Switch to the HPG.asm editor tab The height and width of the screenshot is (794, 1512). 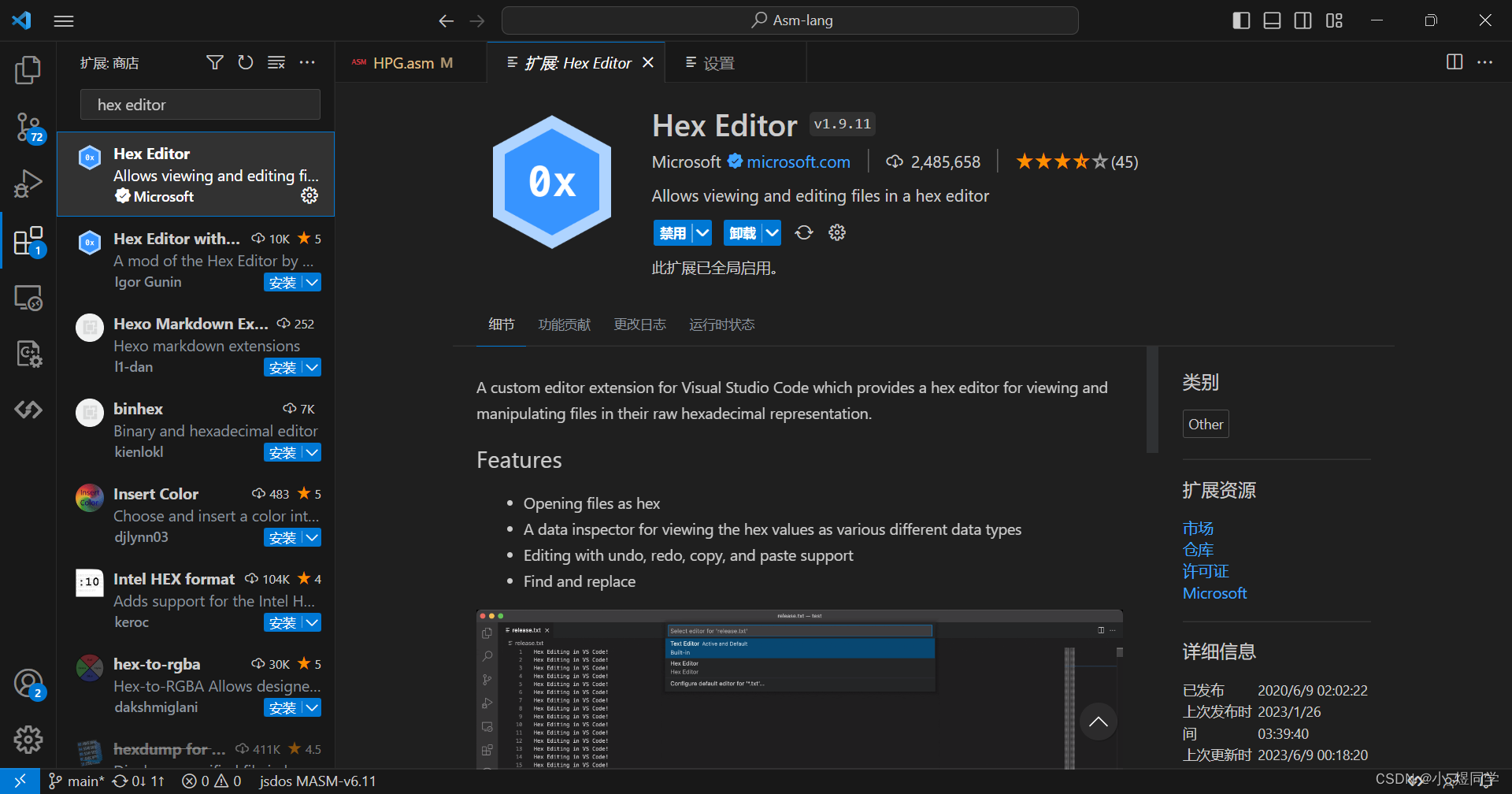pos(413,62)
